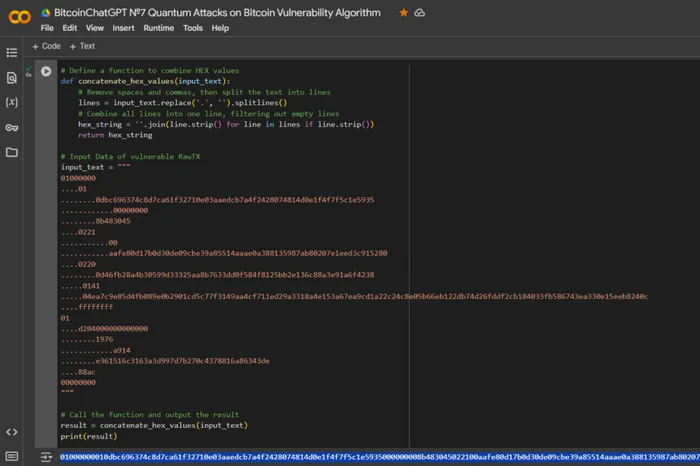Viewport: 700px width, 466px height.
Task: Click the line '....0221'
Action: [78, 232]
